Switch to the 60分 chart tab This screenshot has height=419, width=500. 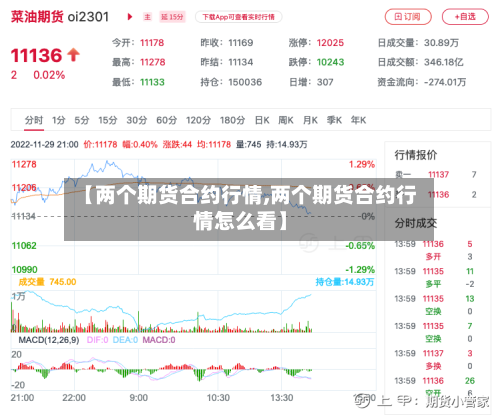[166, 120]
